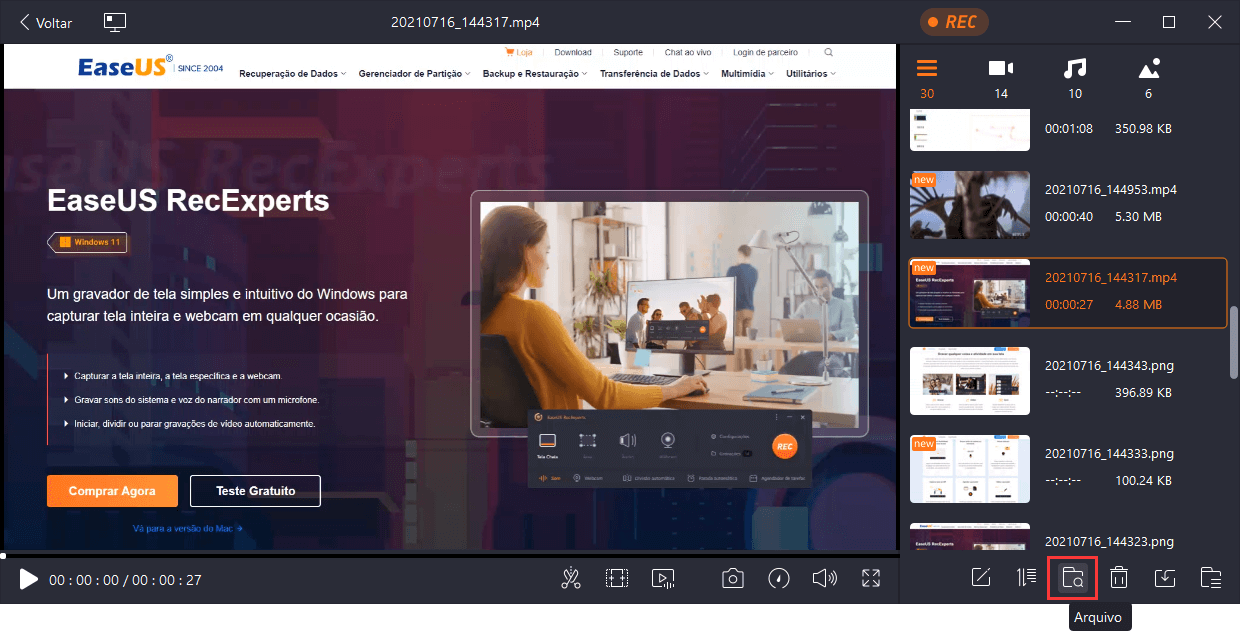This screenshot has width=1240, height=632.
Task: Click the folder list icon at far right
Action: tap(1211, 577)
